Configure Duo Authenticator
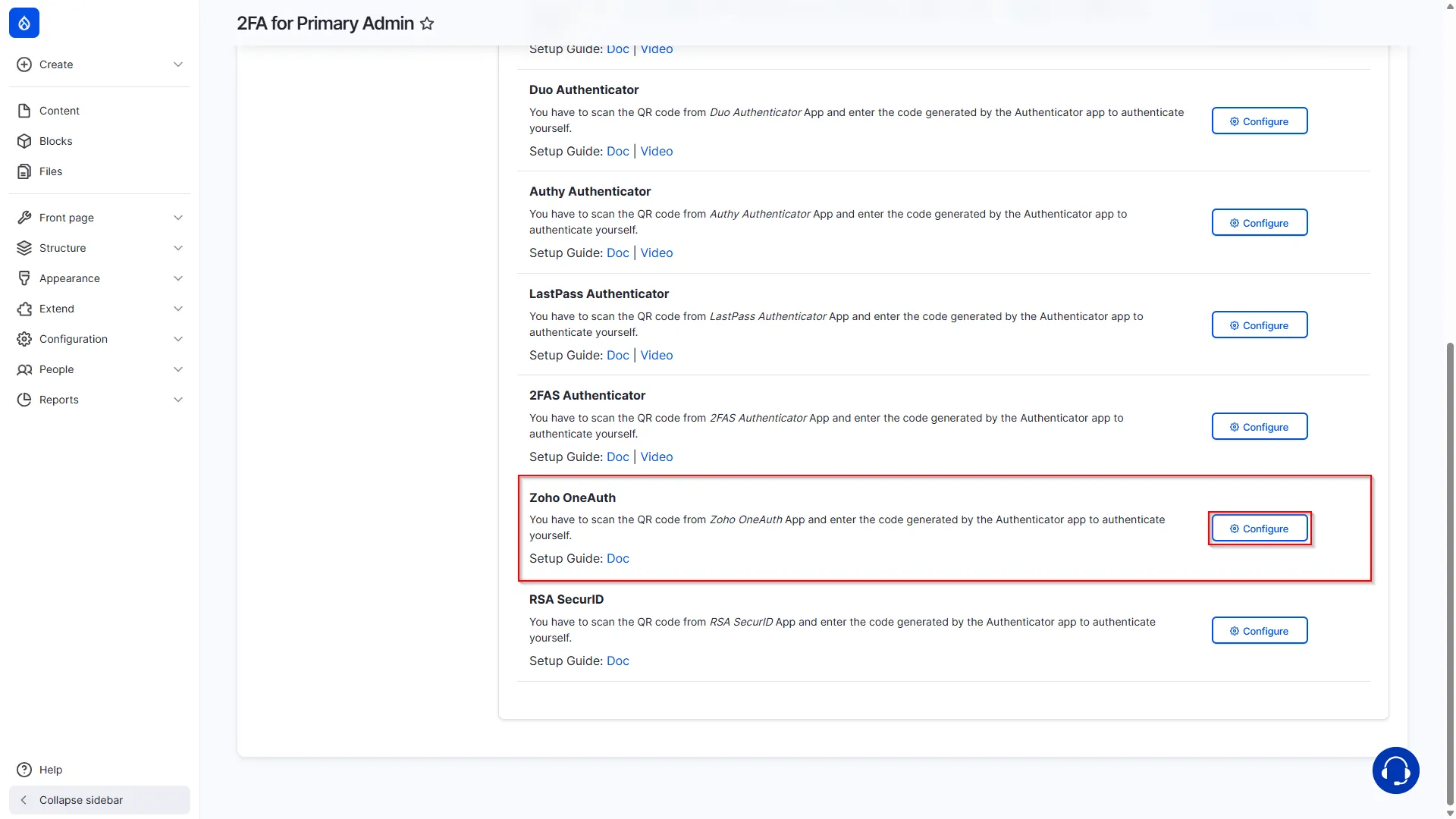Viewport: 1456px width, 819px height. click(1259, 121)
